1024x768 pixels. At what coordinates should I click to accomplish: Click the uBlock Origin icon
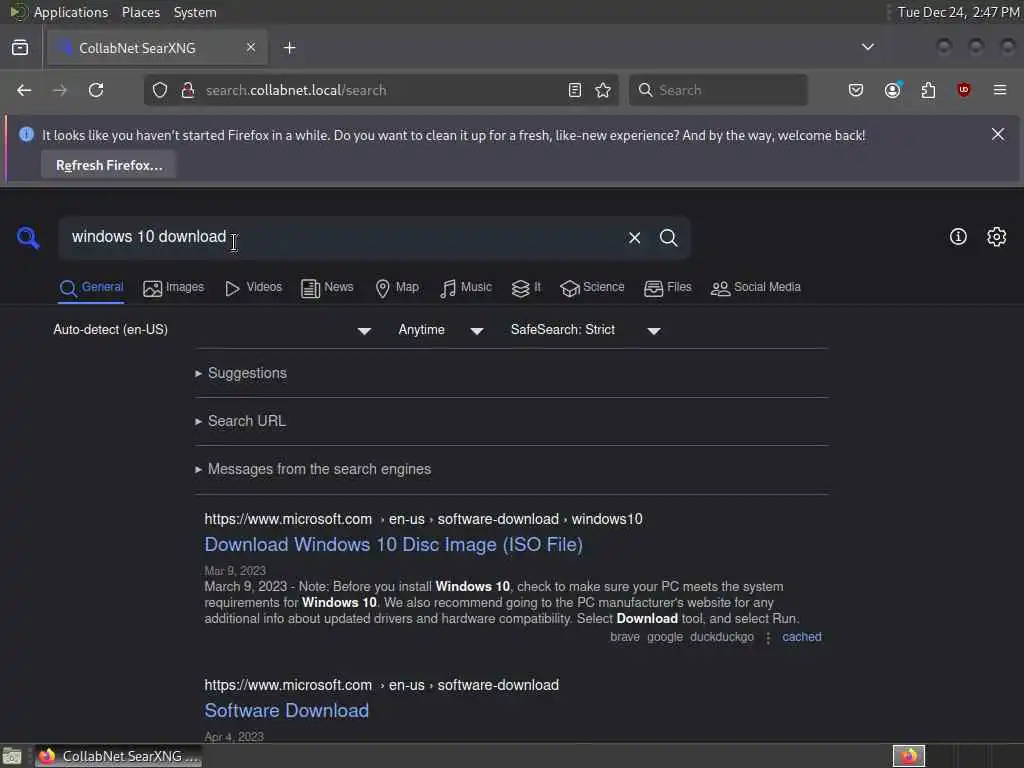(x=963, y=90)
